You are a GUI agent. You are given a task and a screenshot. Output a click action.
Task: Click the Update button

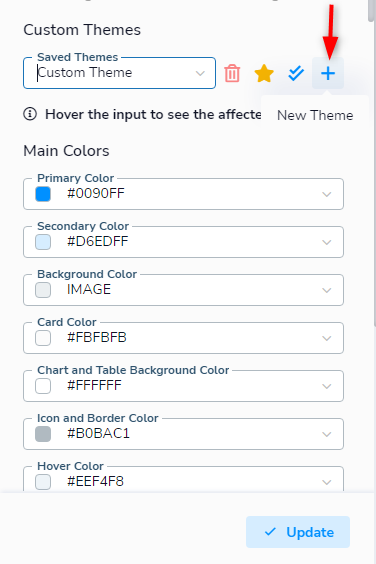point(298,532)
